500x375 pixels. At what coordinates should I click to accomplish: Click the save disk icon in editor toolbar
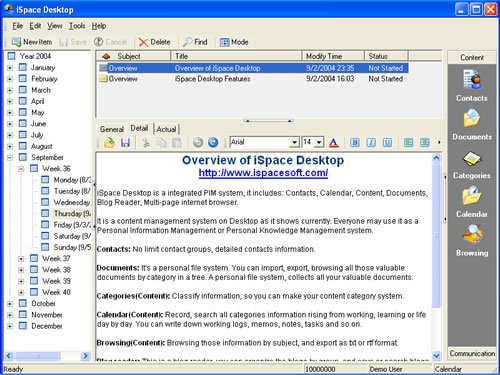[x=125, y=143]
